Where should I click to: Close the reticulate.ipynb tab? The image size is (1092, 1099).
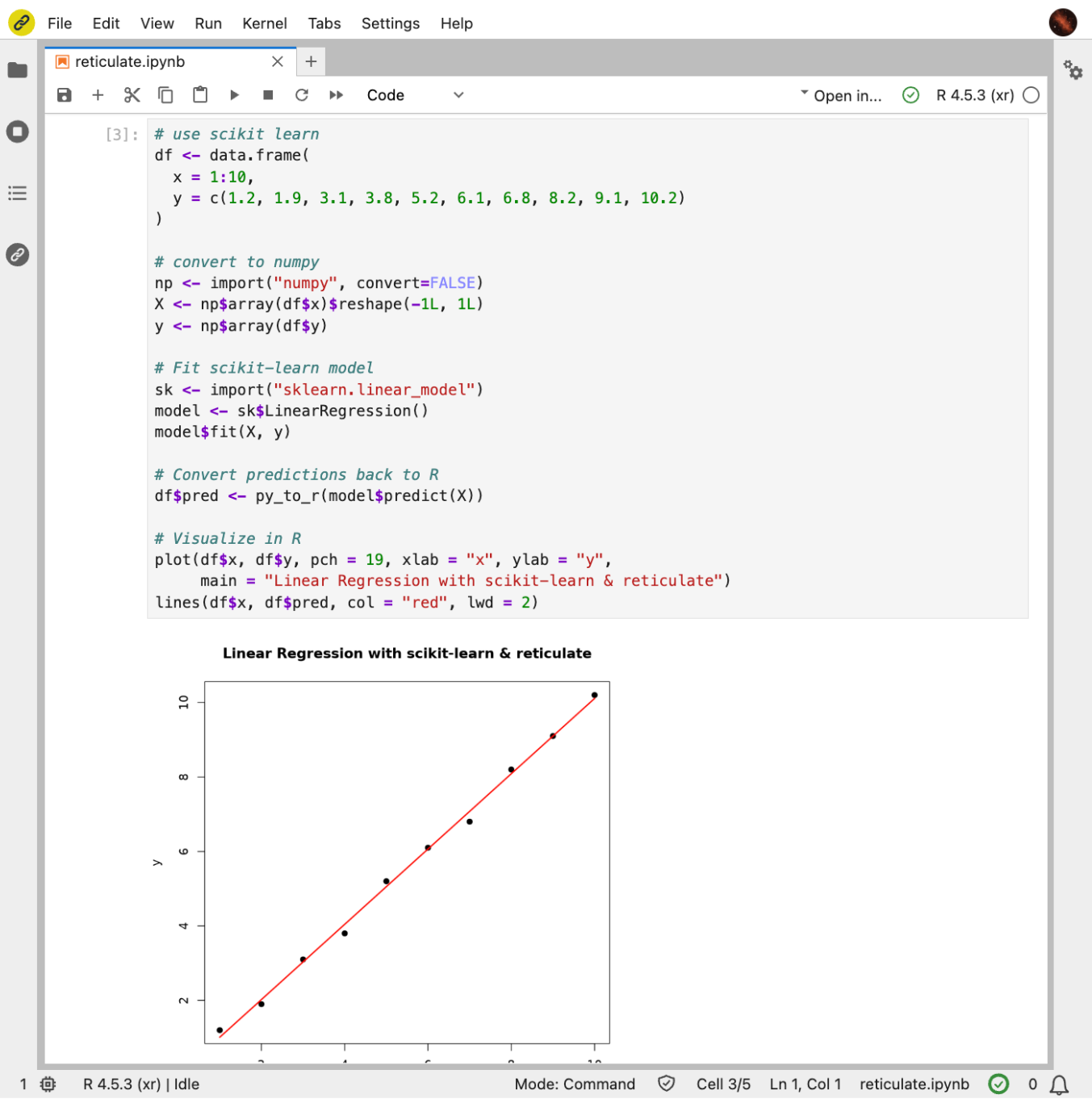[x=278, y=62]
